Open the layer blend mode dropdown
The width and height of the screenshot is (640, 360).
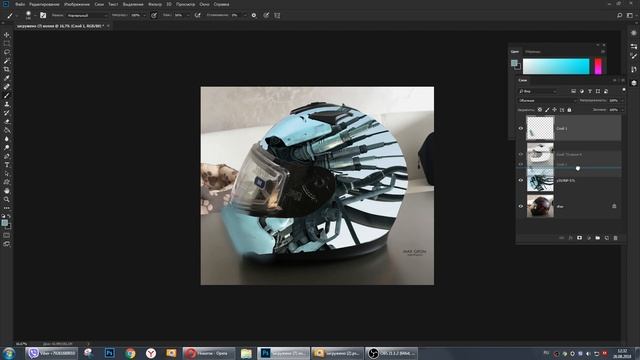tap(547, 100)
